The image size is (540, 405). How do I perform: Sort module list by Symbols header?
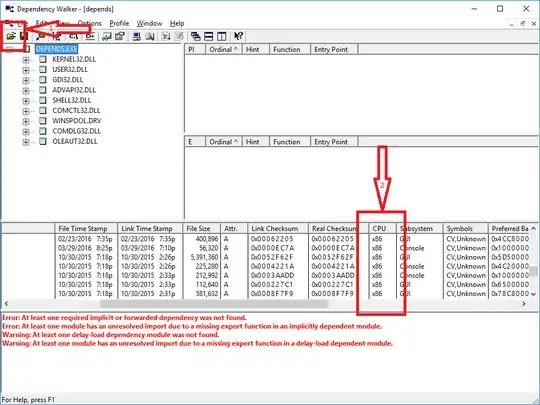(x=465, y=229)
